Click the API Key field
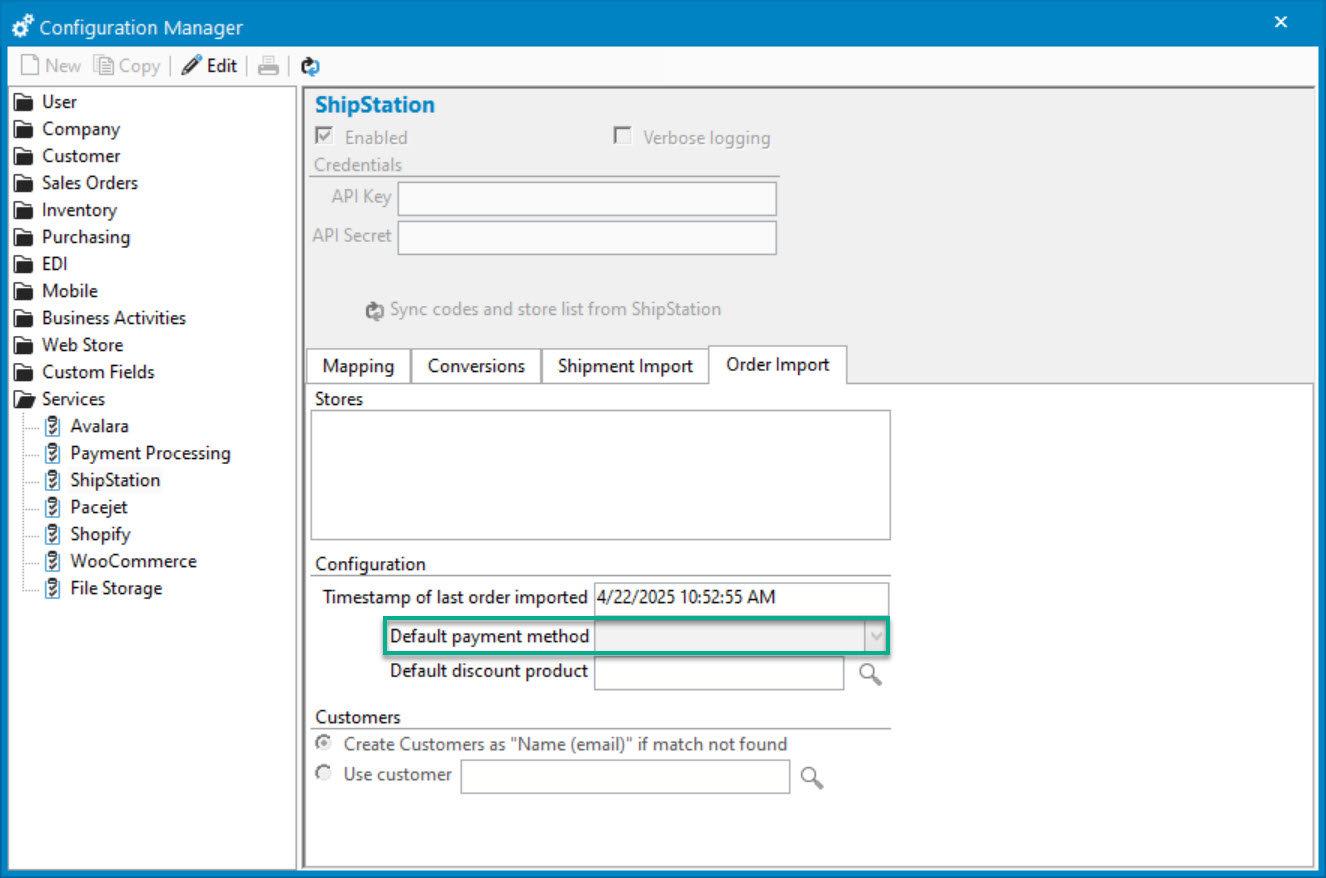1326x878 pixels. (x=587, y=198)
